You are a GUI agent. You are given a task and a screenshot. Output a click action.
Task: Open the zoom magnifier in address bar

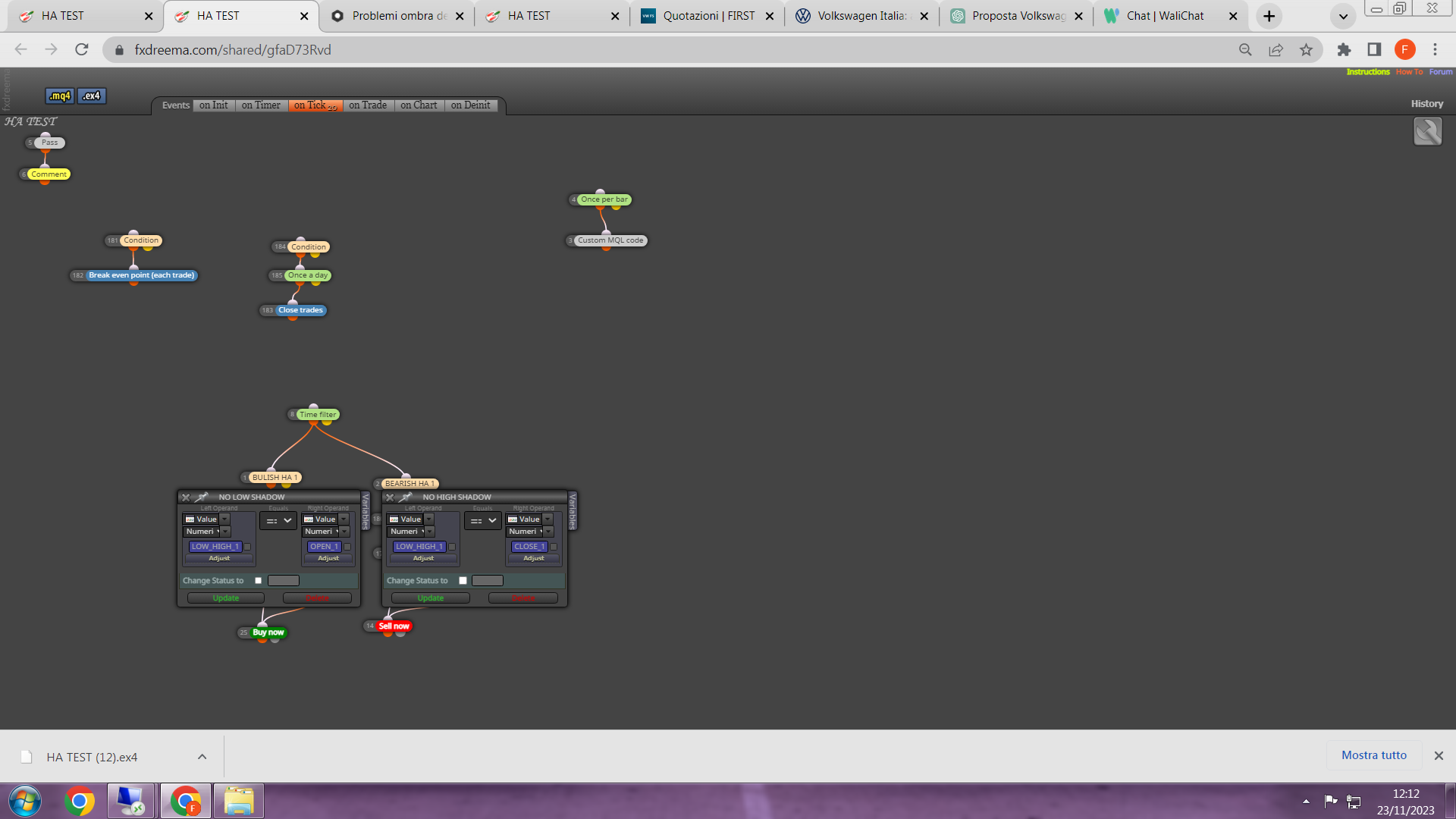tap(1245, 50)
